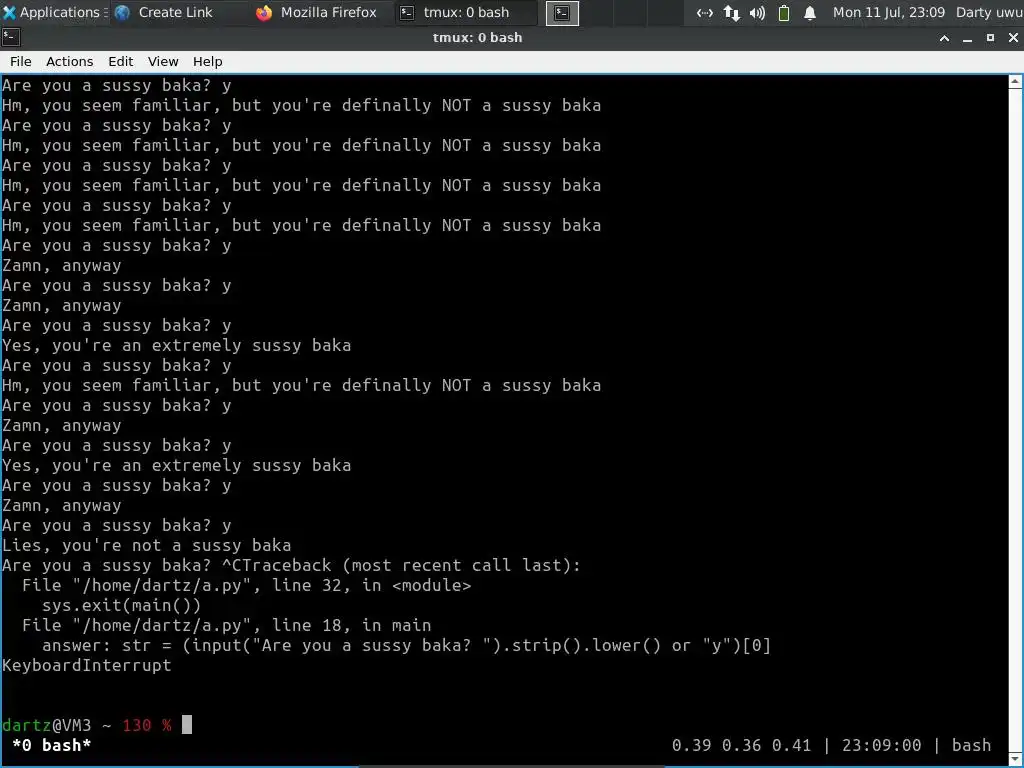
Task: Maximize the tmux terminal window
Action: (990, 38)
